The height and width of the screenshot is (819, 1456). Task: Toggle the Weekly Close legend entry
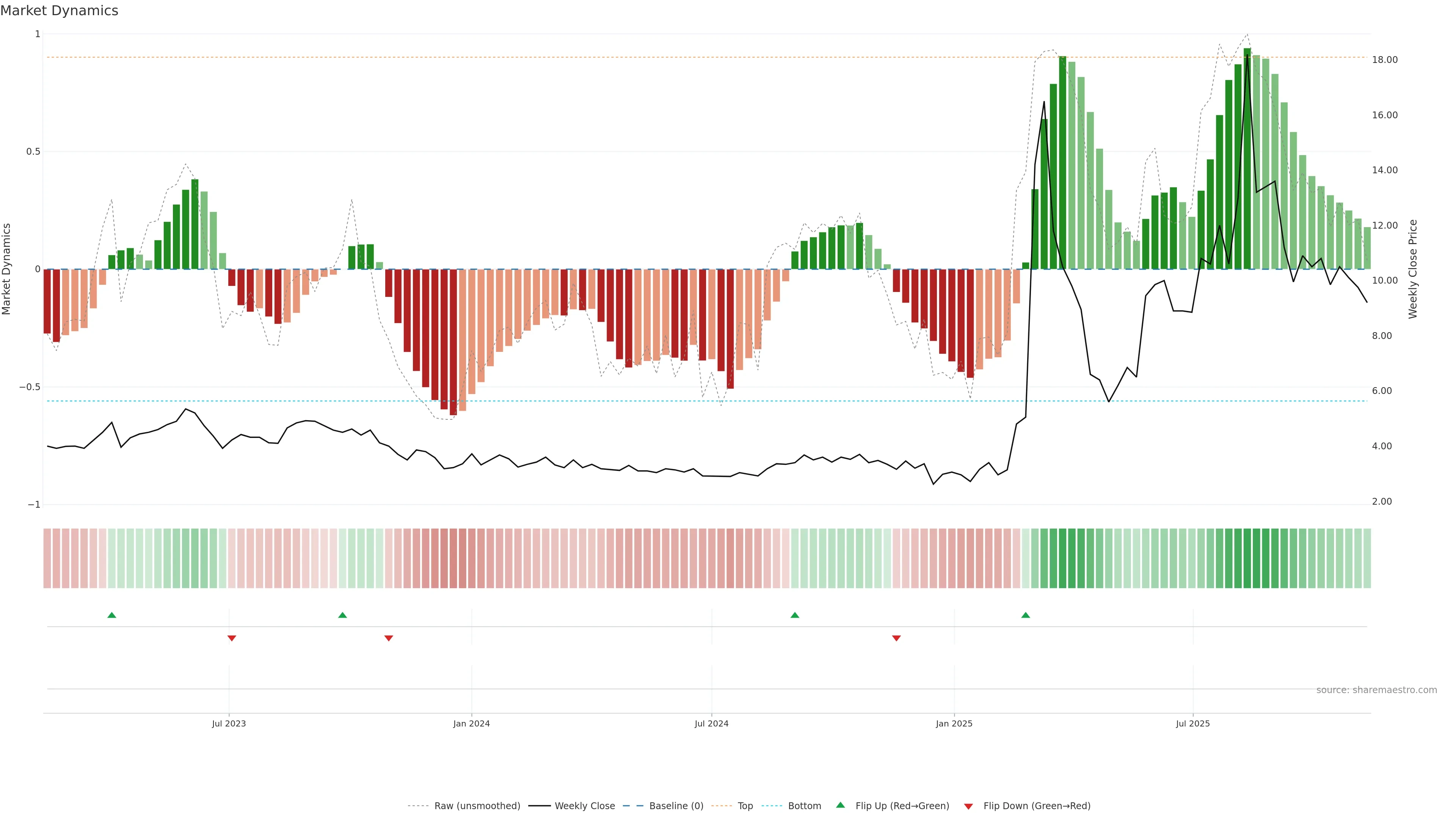coord(584,806)
